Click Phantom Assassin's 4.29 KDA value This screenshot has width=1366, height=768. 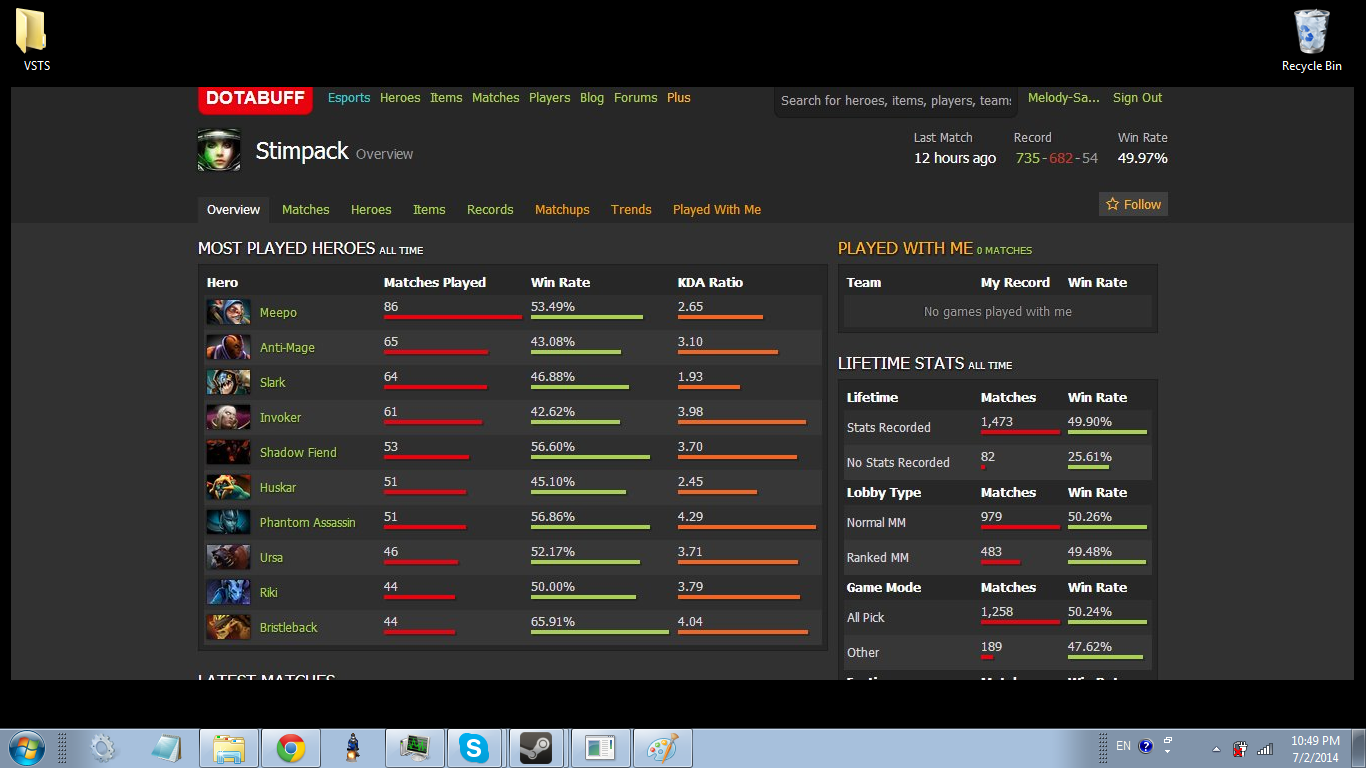691,517
